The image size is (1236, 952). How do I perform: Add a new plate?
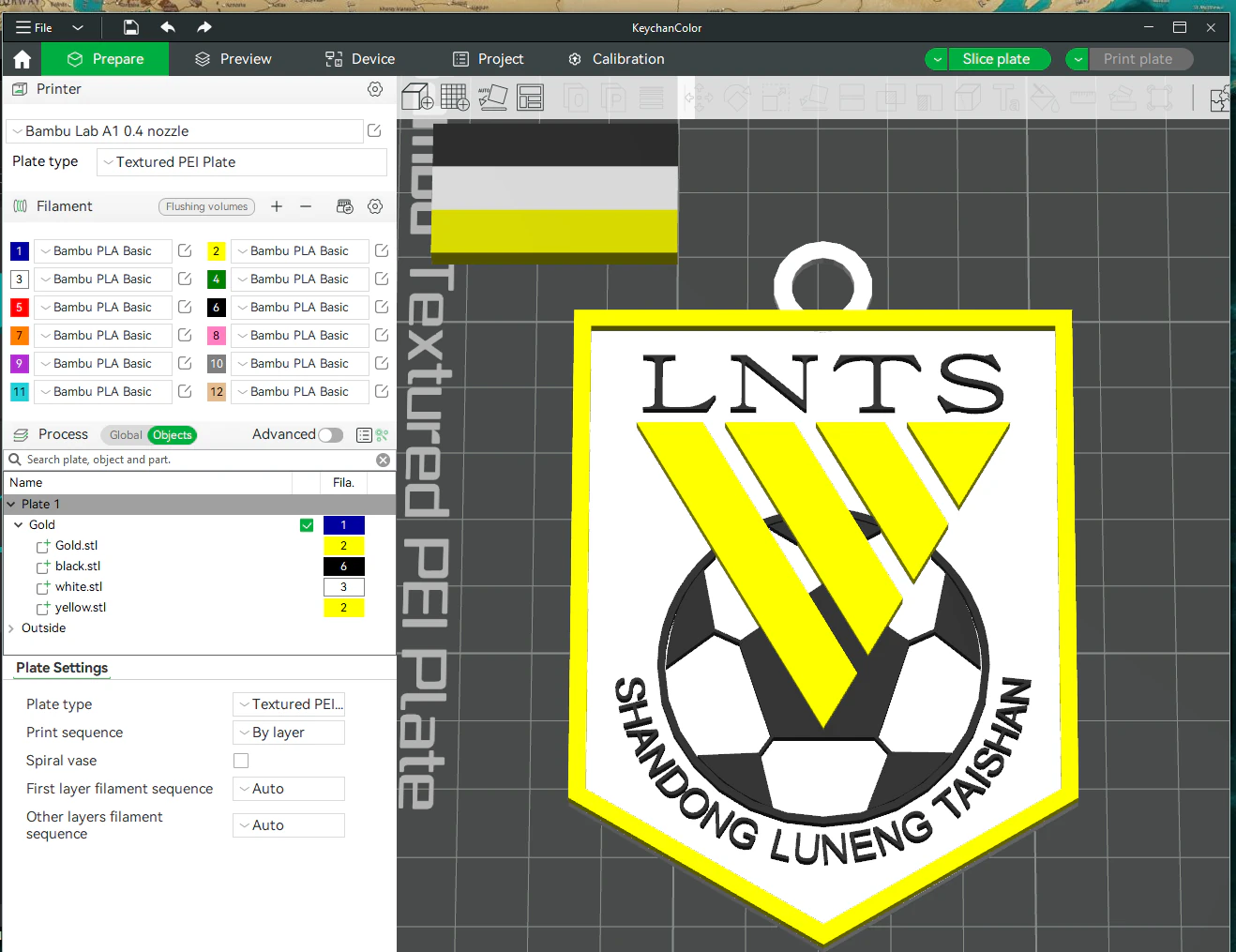click(x=455, y=98)
